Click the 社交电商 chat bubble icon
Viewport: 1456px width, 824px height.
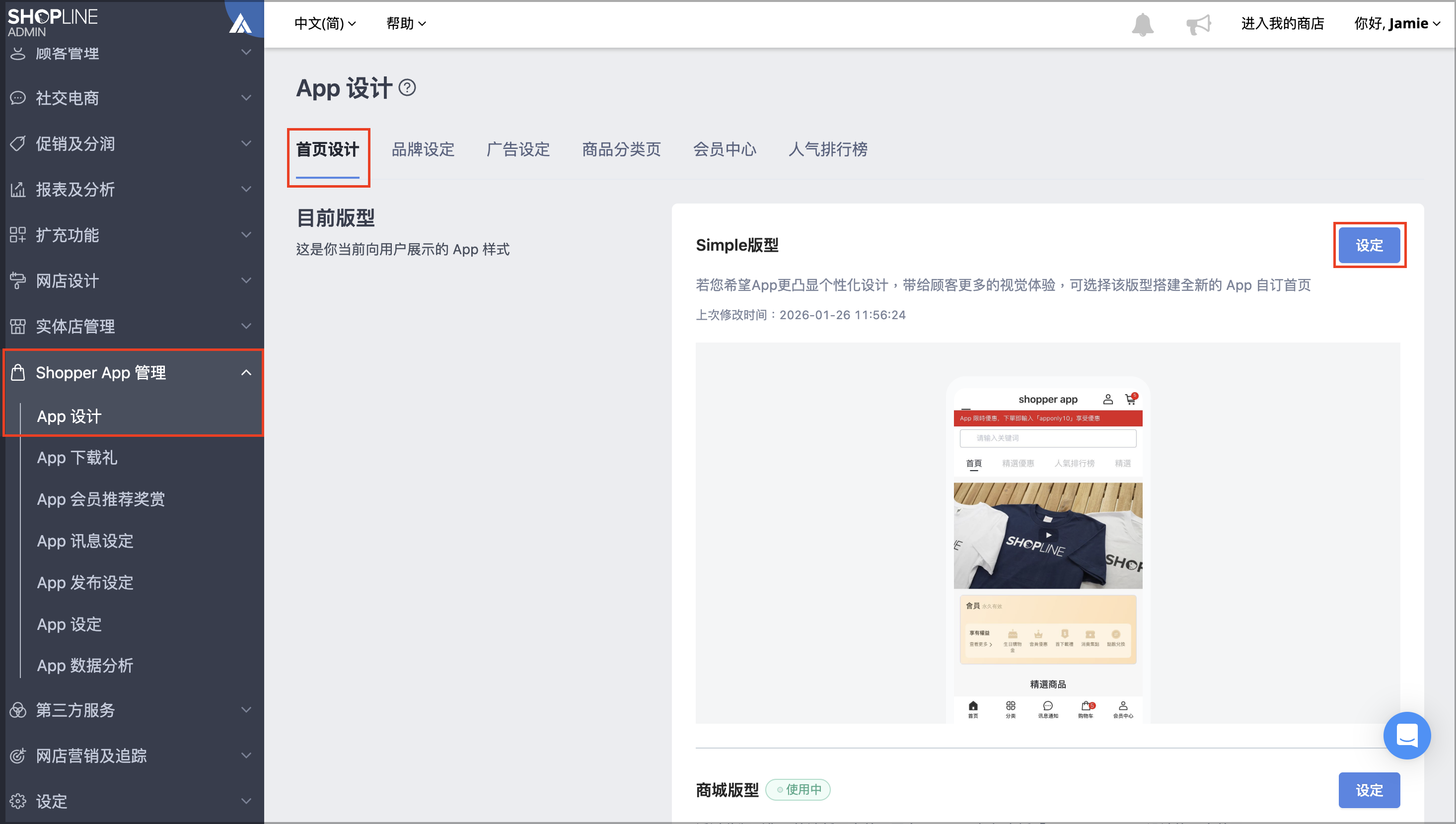18,98
